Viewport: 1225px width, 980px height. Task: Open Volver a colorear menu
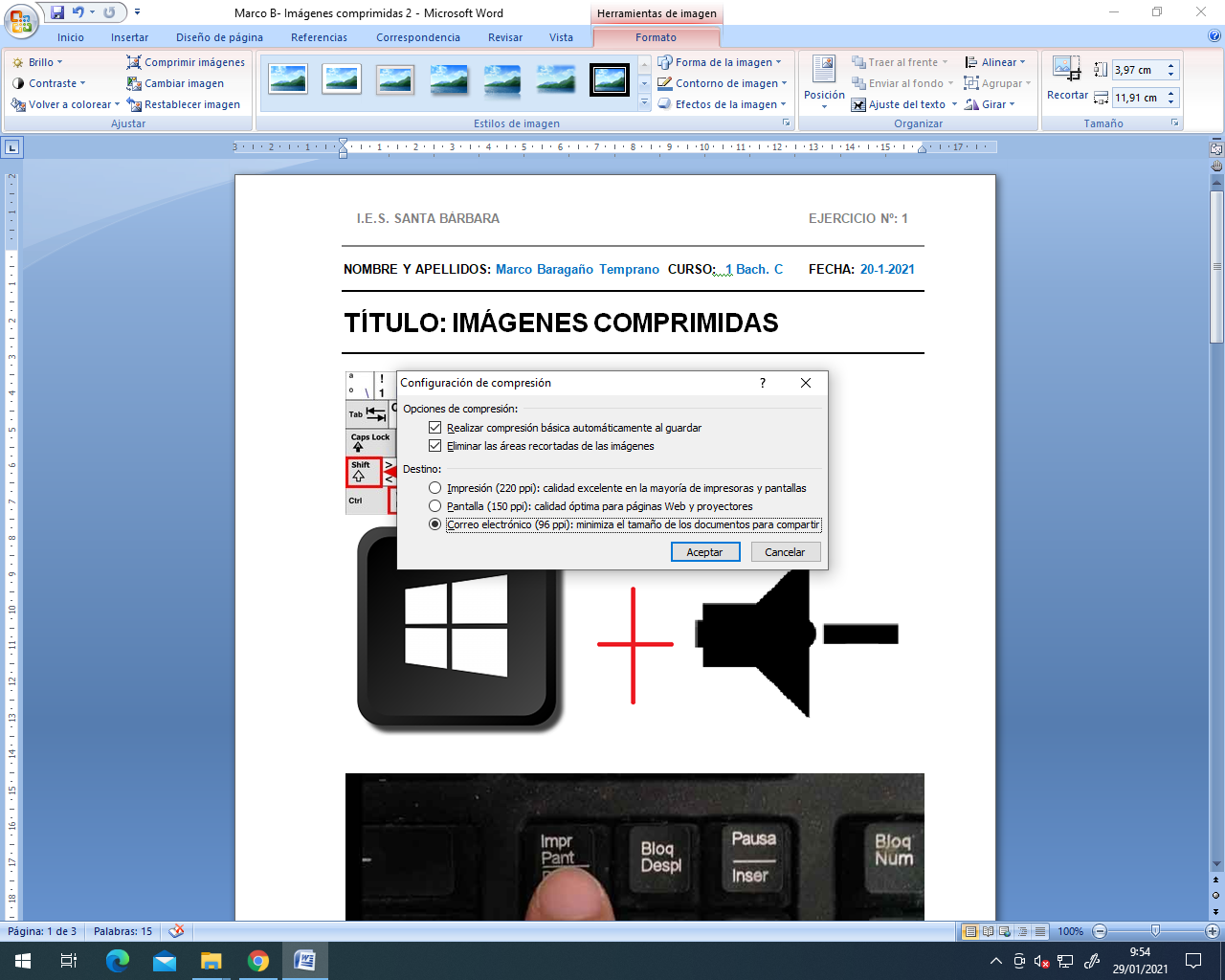[65, 104]
